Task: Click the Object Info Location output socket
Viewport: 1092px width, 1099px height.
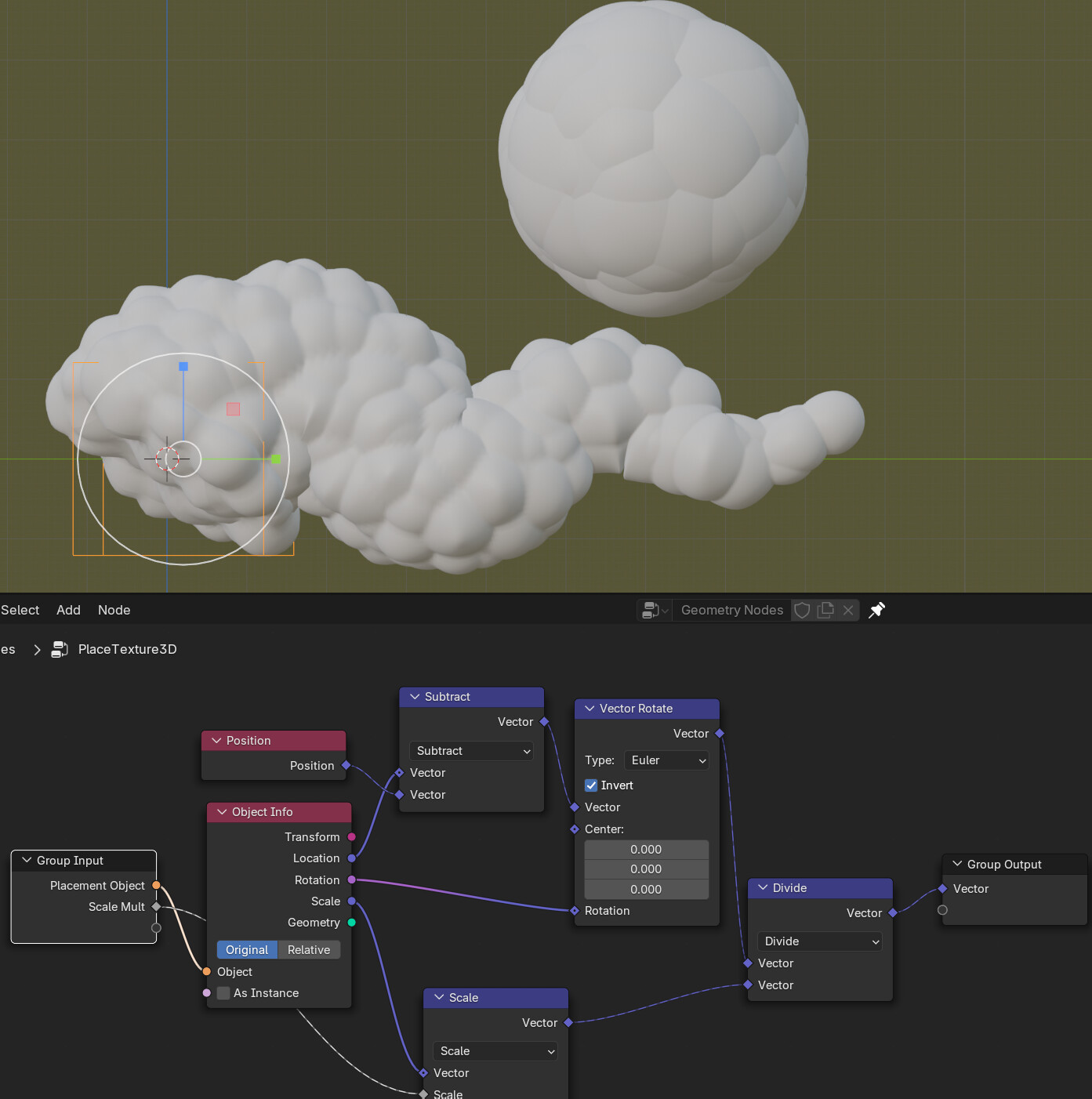Action: pos(351,858)
